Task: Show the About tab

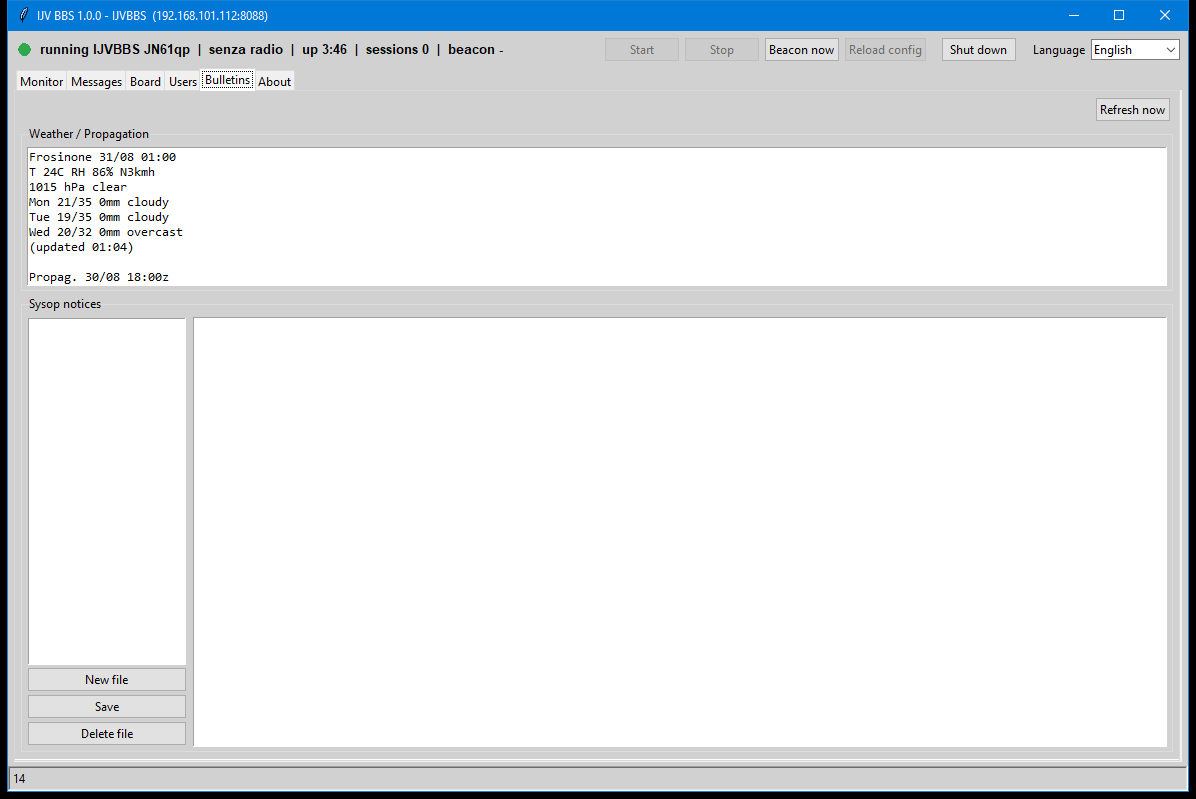Action: pos(275,82)
